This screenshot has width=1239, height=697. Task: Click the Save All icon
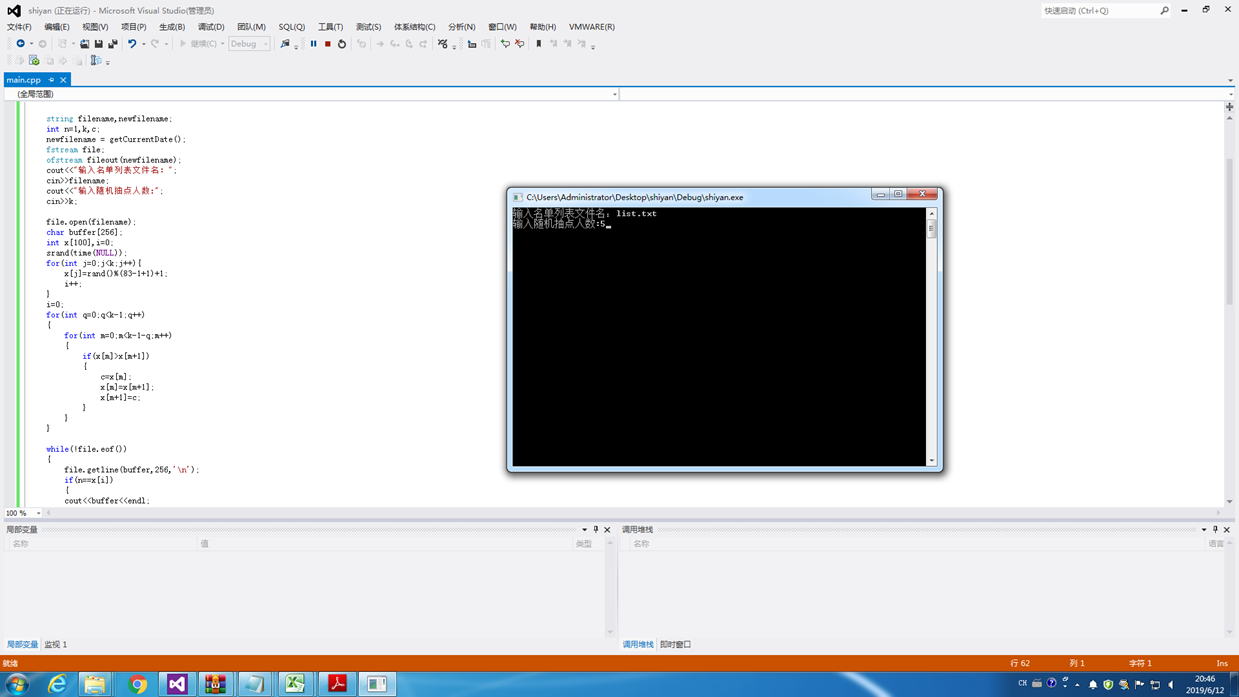click(113, 44)
